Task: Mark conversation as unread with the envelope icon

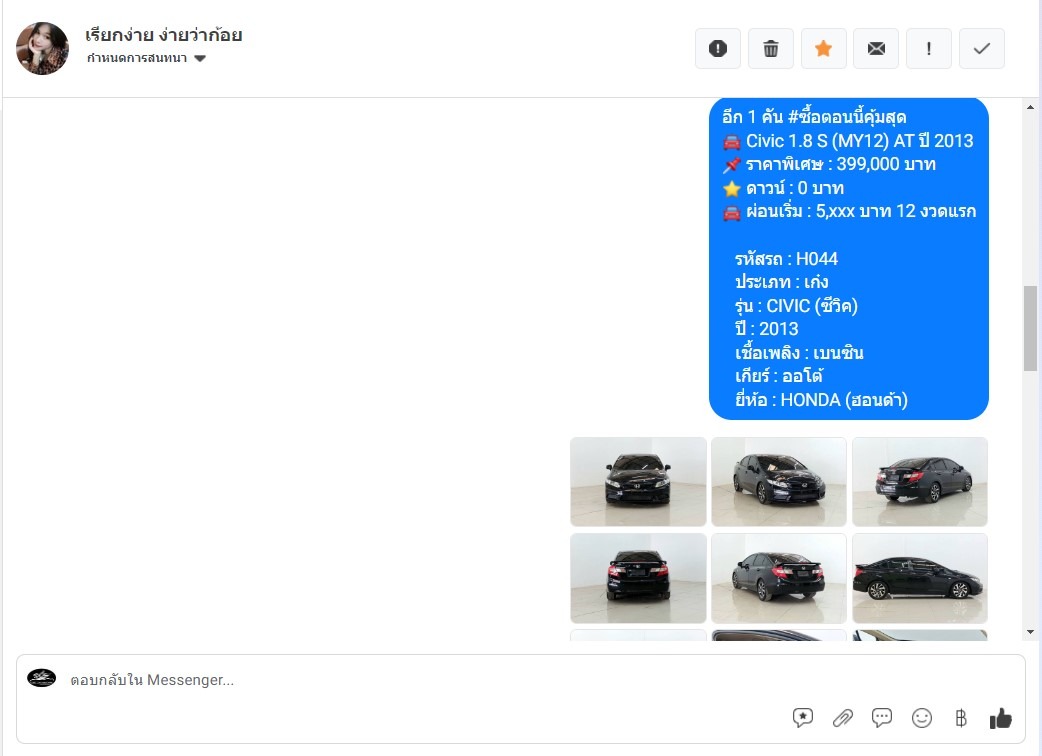Action: pos(876,48)
